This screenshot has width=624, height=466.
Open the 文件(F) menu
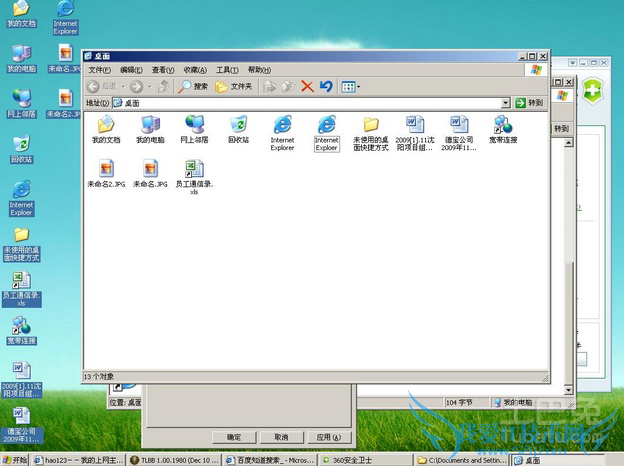pos(99,70)
